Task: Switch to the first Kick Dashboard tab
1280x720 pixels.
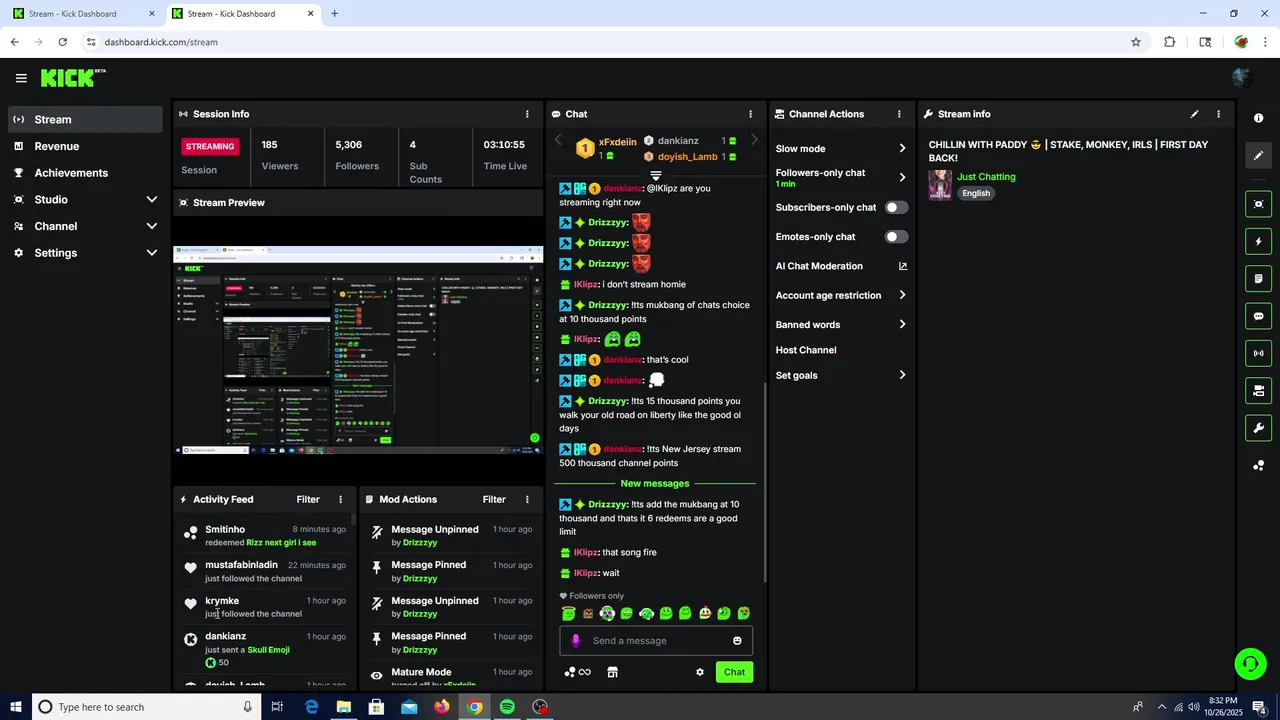Action: [84, 14]
